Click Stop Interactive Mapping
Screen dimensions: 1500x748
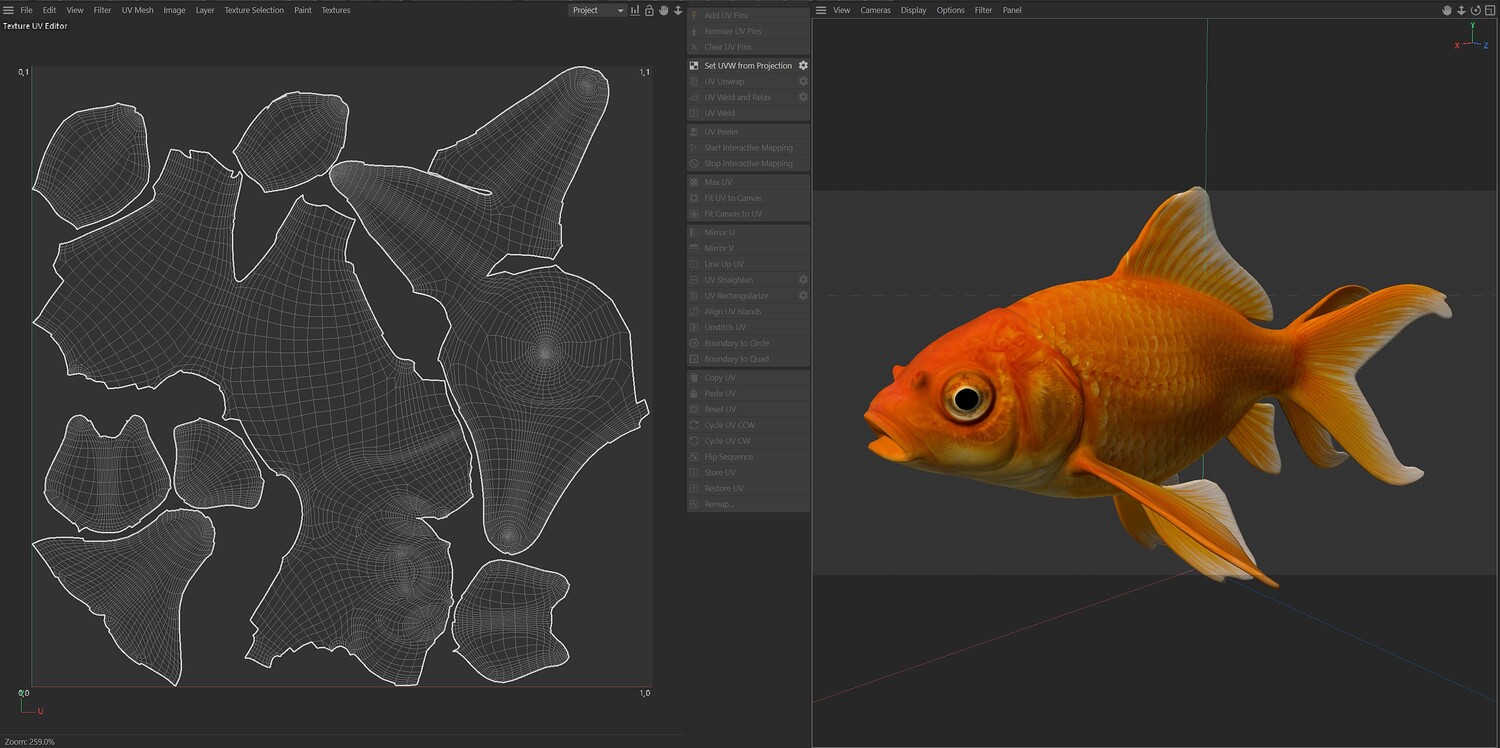click(x=748, y=163)
